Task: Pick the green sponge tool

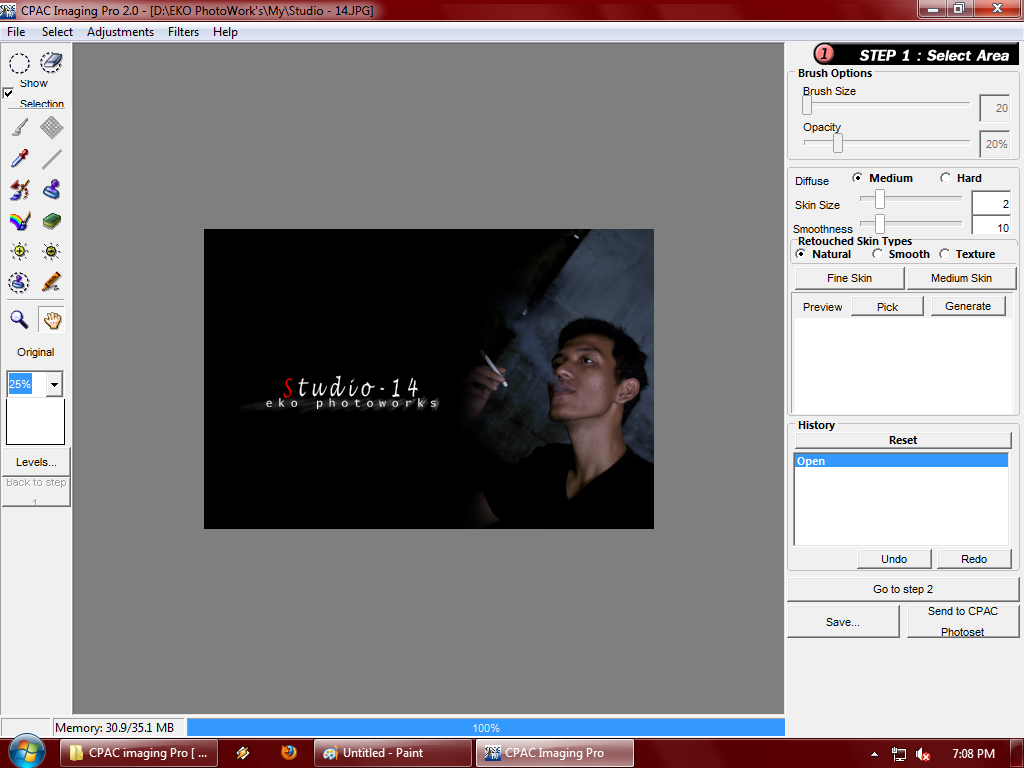Action: [52, 221]
